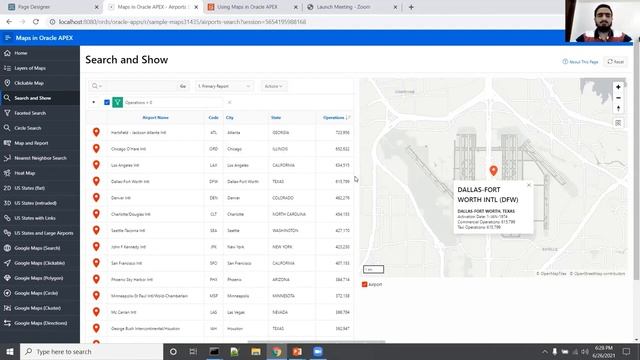Reload the browser page

click(36, 22)
